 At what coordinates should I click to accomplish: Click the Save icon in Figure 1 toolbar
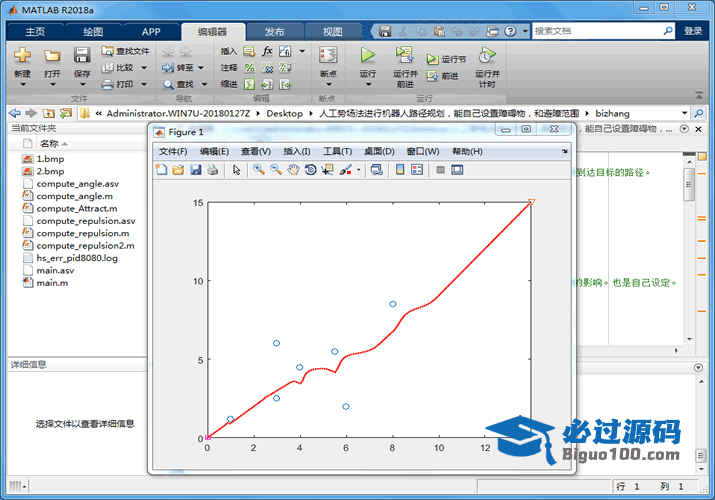pyautogui.click(x=196, y=170)
